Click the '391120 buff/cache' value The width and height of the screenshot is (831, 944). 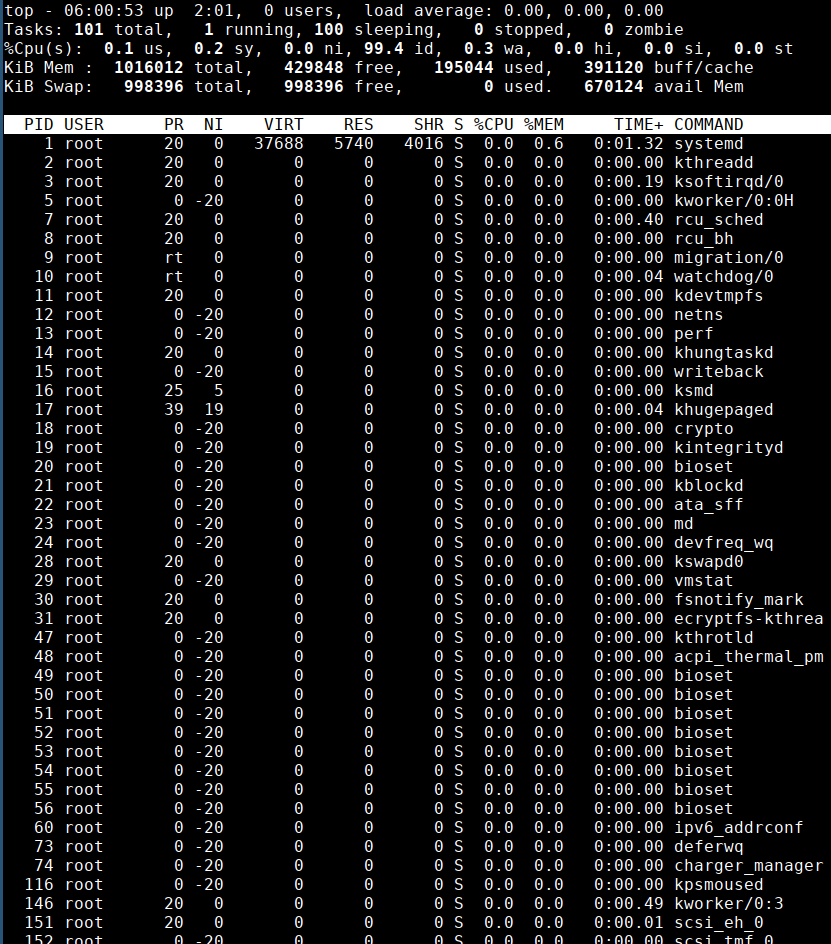(x=668, y=67)
